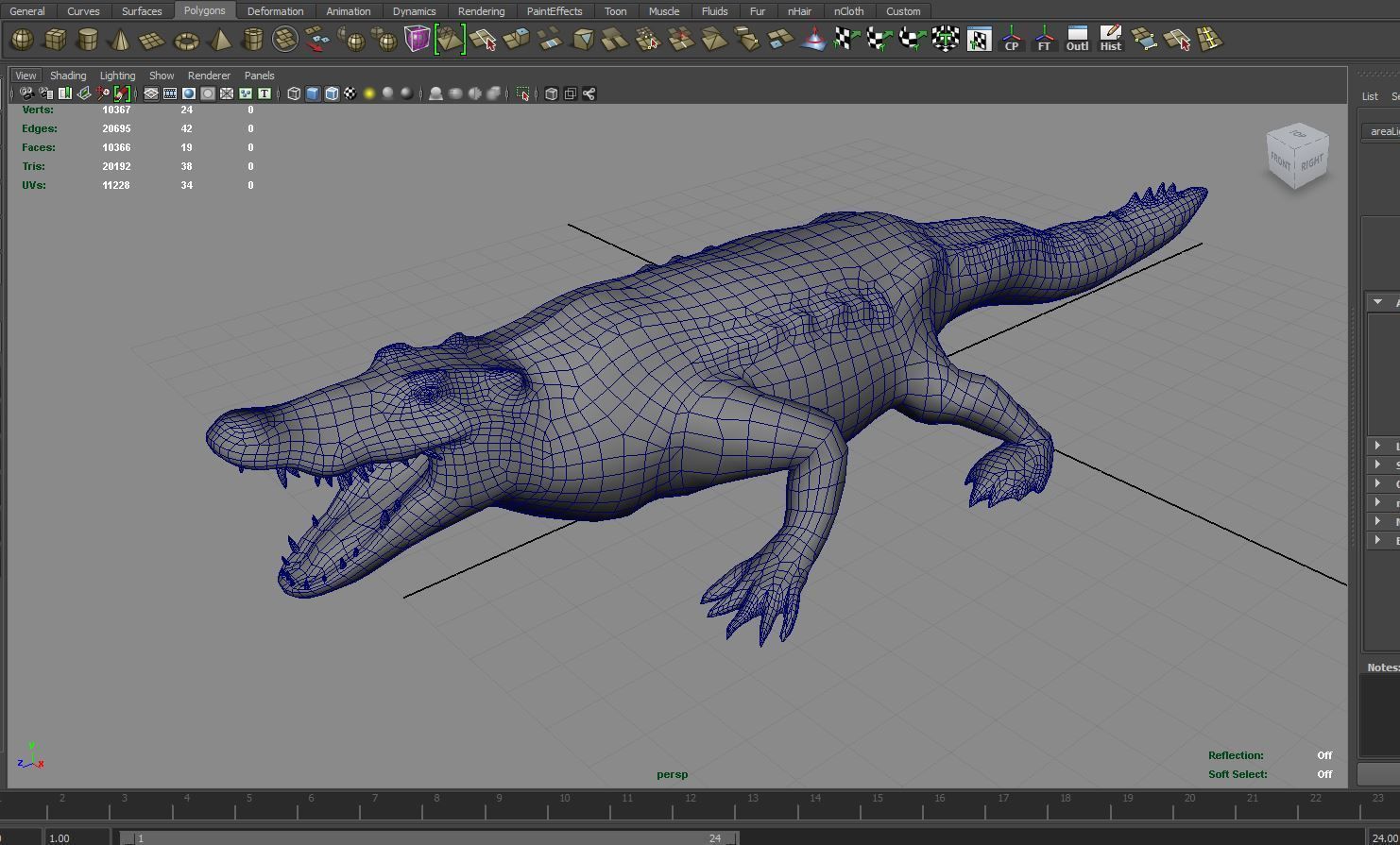
Task: Expand collapsed section beginning with 'L'
Action: [x=1378, y=446]
